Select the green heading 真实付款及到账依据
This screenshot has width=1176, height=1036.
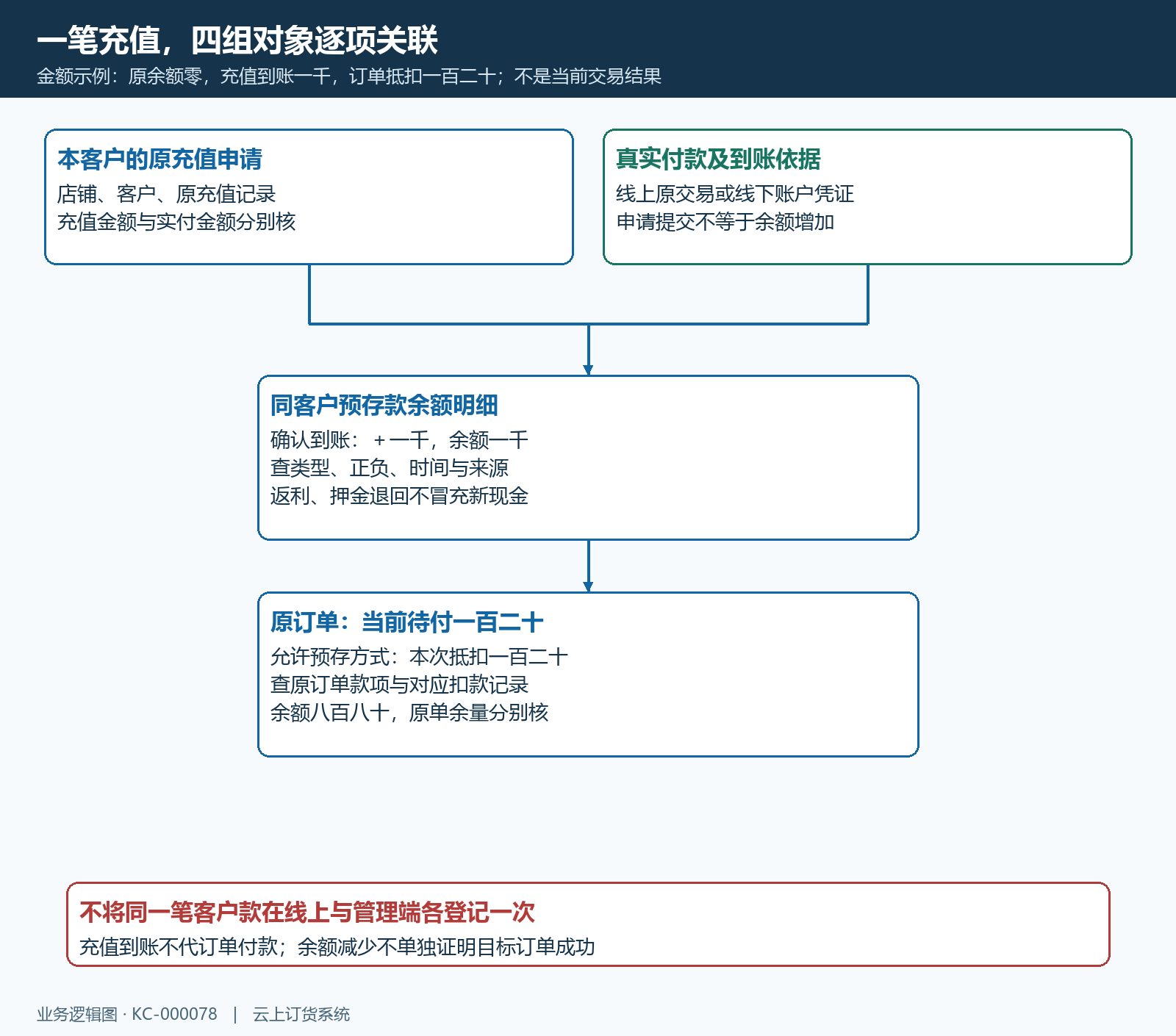pos(718,159)
